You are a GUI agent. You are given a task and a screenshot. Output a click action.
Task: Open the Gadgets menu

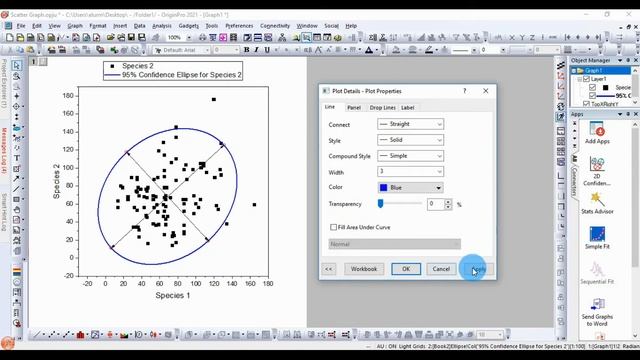[189, 26]
